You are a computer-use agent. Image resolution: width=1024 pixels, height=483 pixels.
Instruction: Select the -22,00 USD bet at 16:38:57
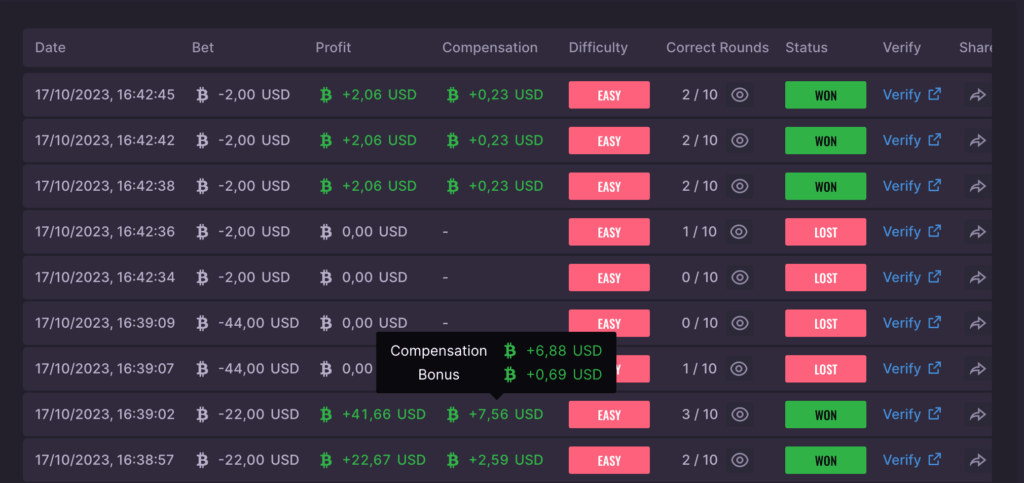click(x=259, y=461)
